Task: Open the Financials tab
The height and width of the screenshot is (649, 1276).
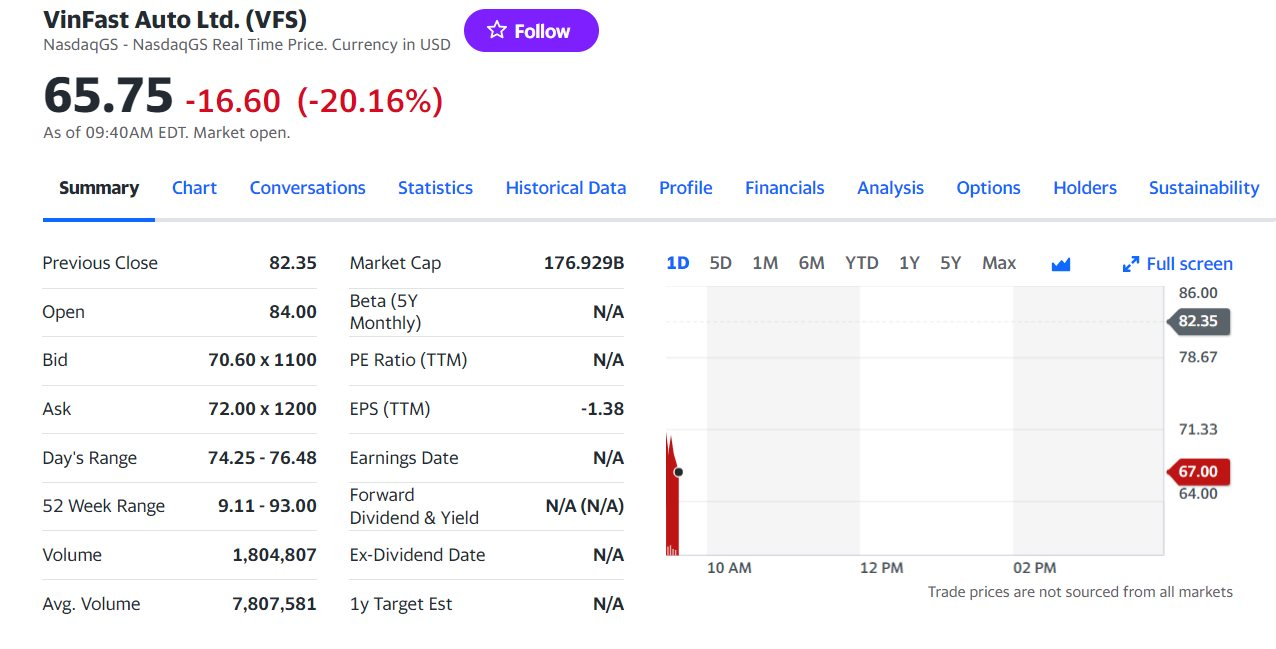Action: (784, 188)
